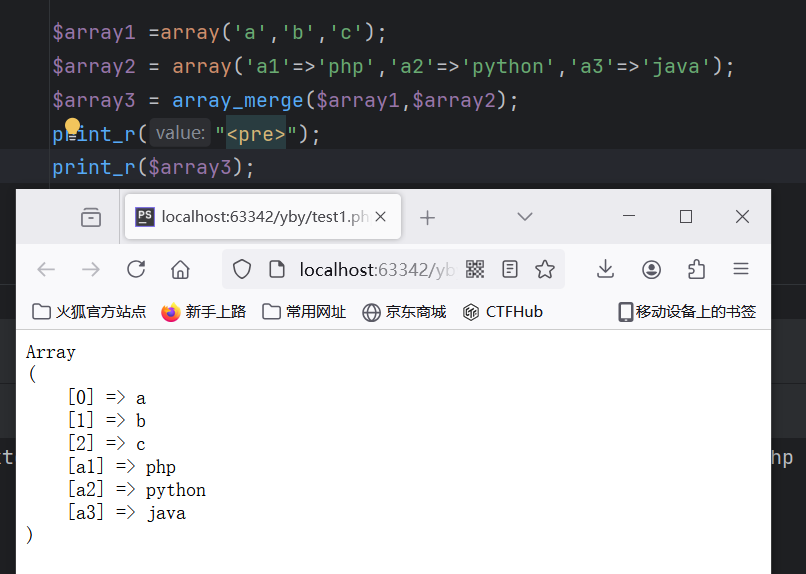This screenshot has height=574, width=806.
Task: Expand the list all tabs chevron
Action: (524, 217)
